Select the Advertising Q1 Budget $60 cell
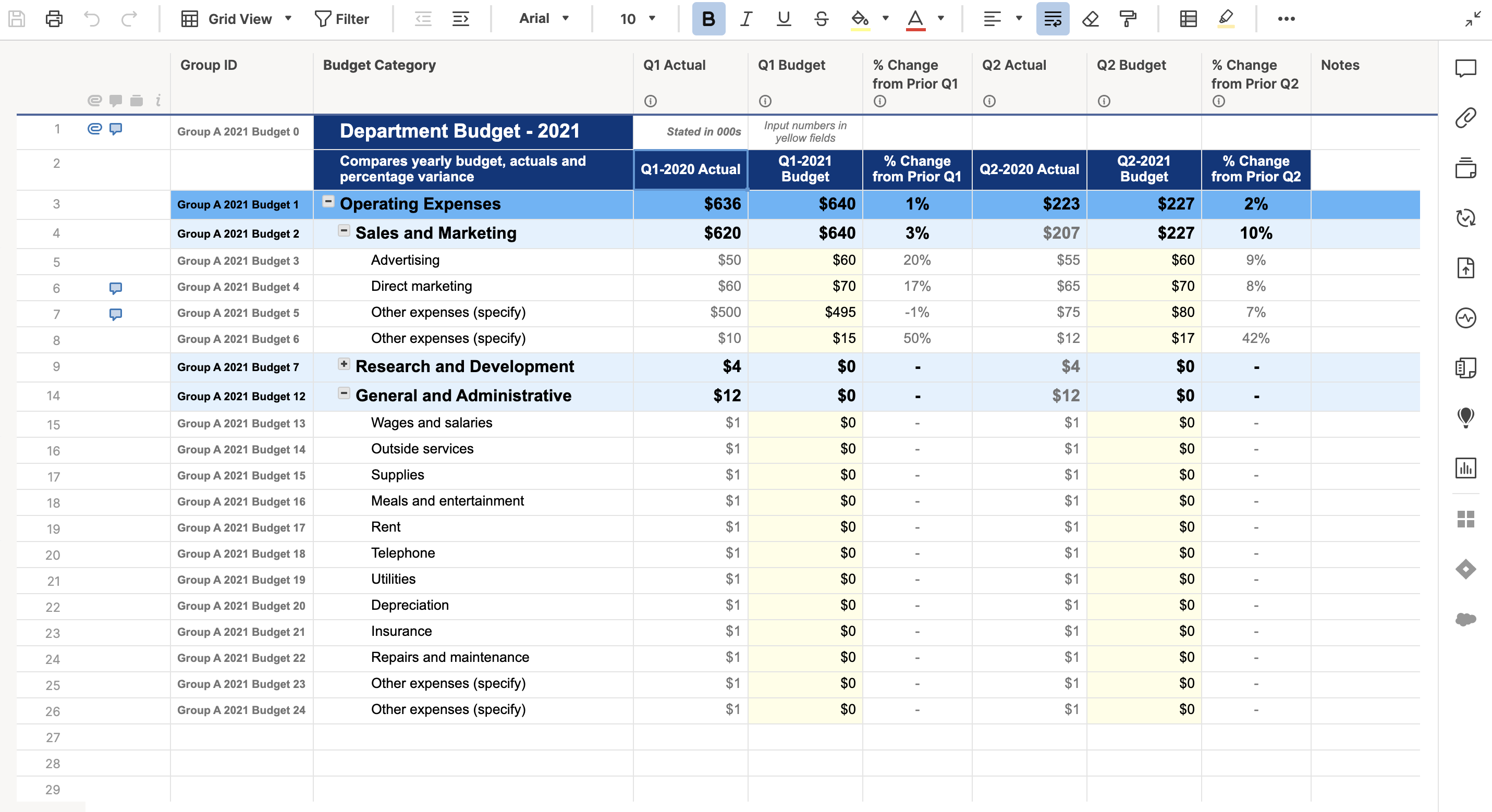The height and width of the screenshot is (812, 1492). click(x=805, y=261)
